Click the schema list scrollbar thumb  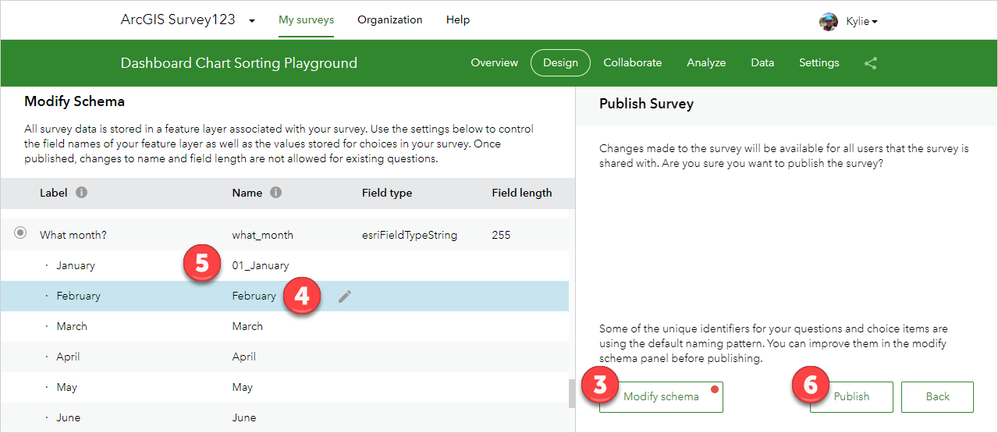tap(572, 394)
